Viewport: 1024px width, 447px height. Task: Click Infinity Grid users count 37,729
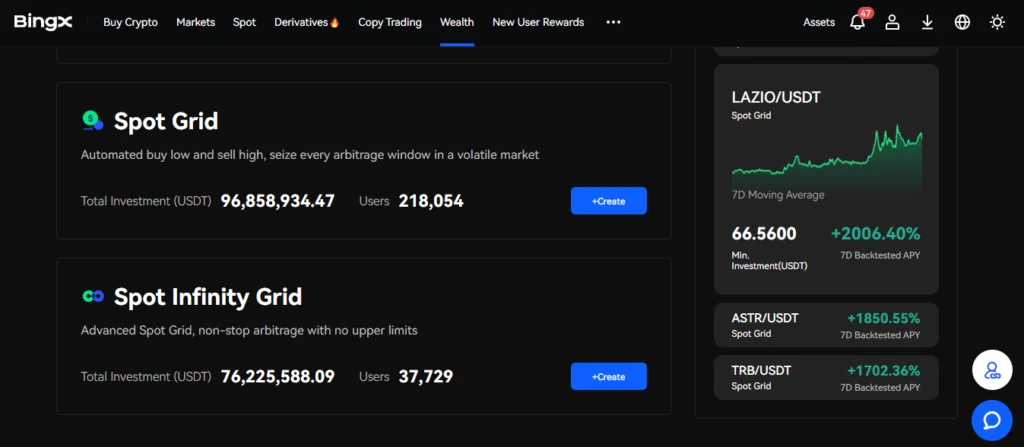tap(426, 376)
